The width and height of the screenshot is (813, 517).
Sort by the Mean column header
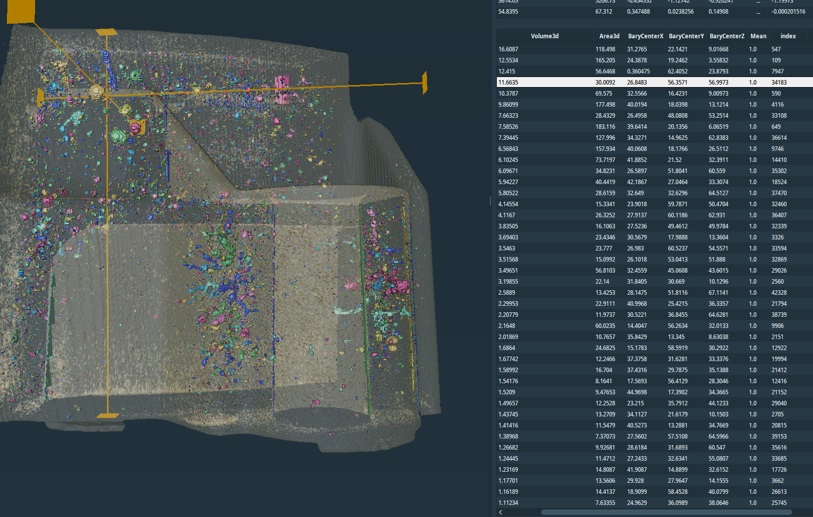(x=758, y=35)
